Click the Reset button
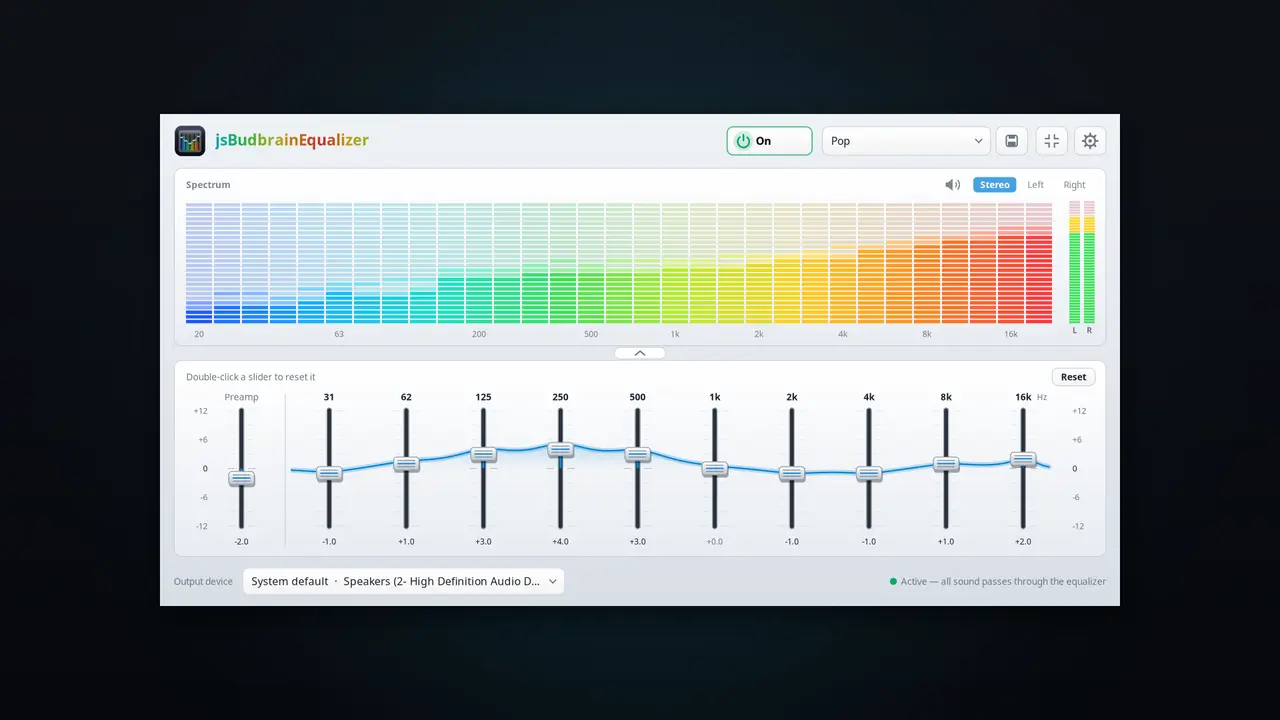 (1074, 377)
